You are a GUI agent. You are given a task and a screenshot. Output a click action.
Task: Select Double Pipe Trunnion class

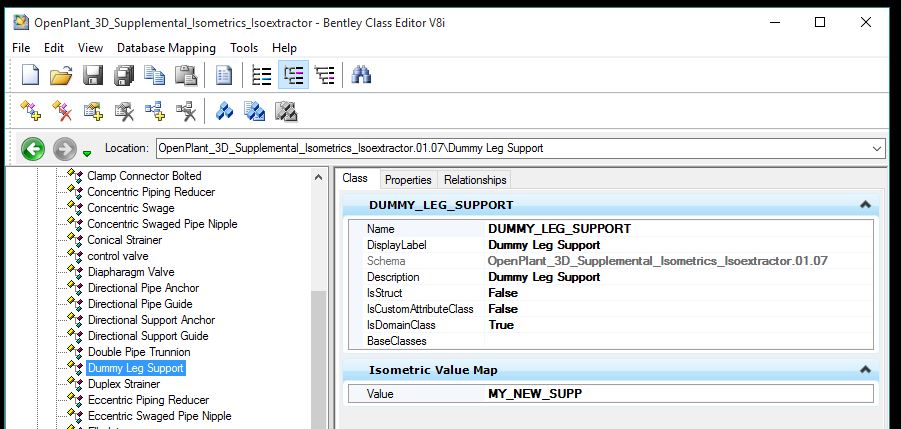tap(139, 352)
